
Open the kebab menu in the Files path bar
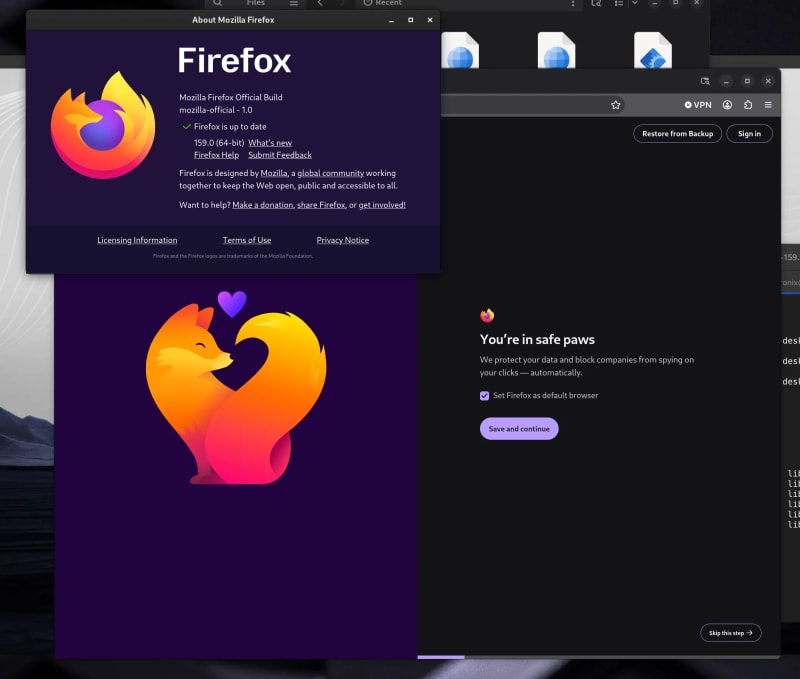(x=573, y=4)
